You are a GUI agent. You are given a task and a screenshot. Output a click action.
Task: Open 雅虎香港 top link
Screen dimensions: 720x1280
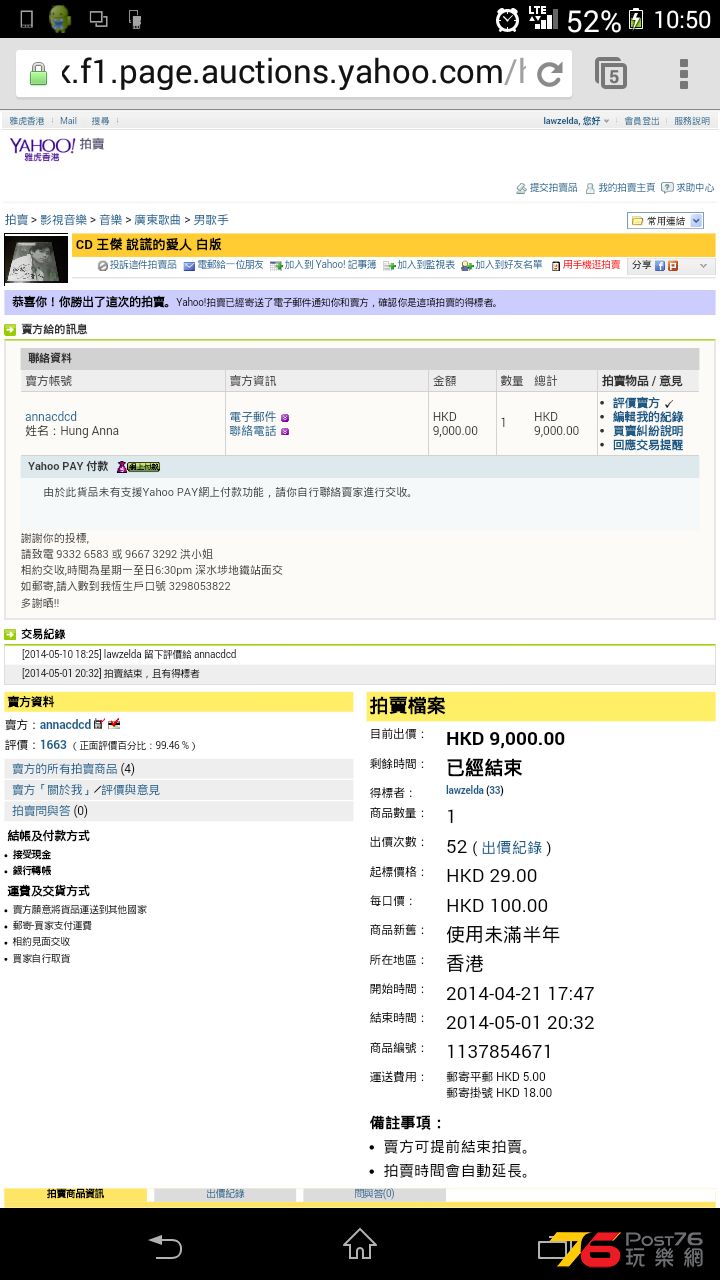click(27, 121)
